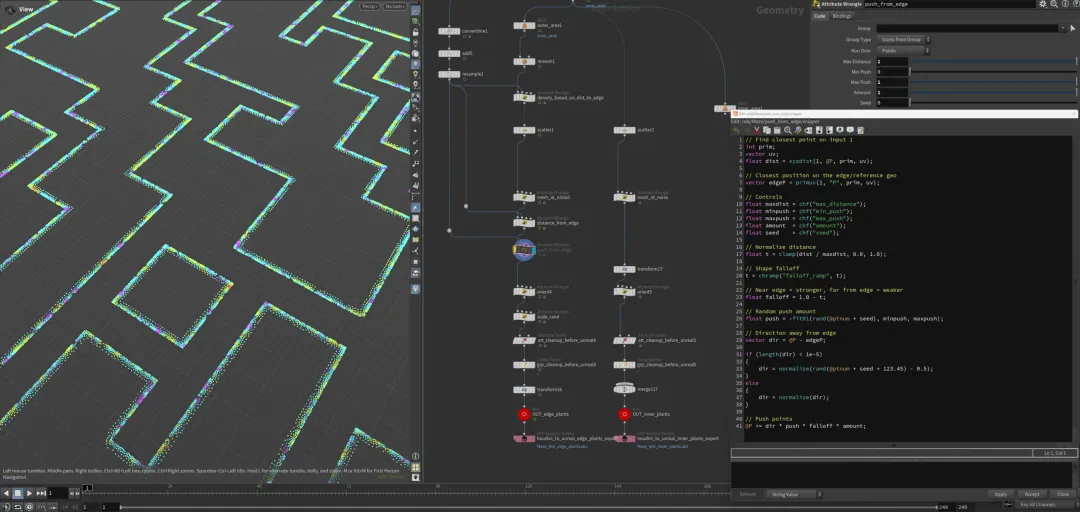Click the cut scissors icon in snippet editor
Image resolution: width=1080 pixels, height=512 pixels.
[756, 130]
